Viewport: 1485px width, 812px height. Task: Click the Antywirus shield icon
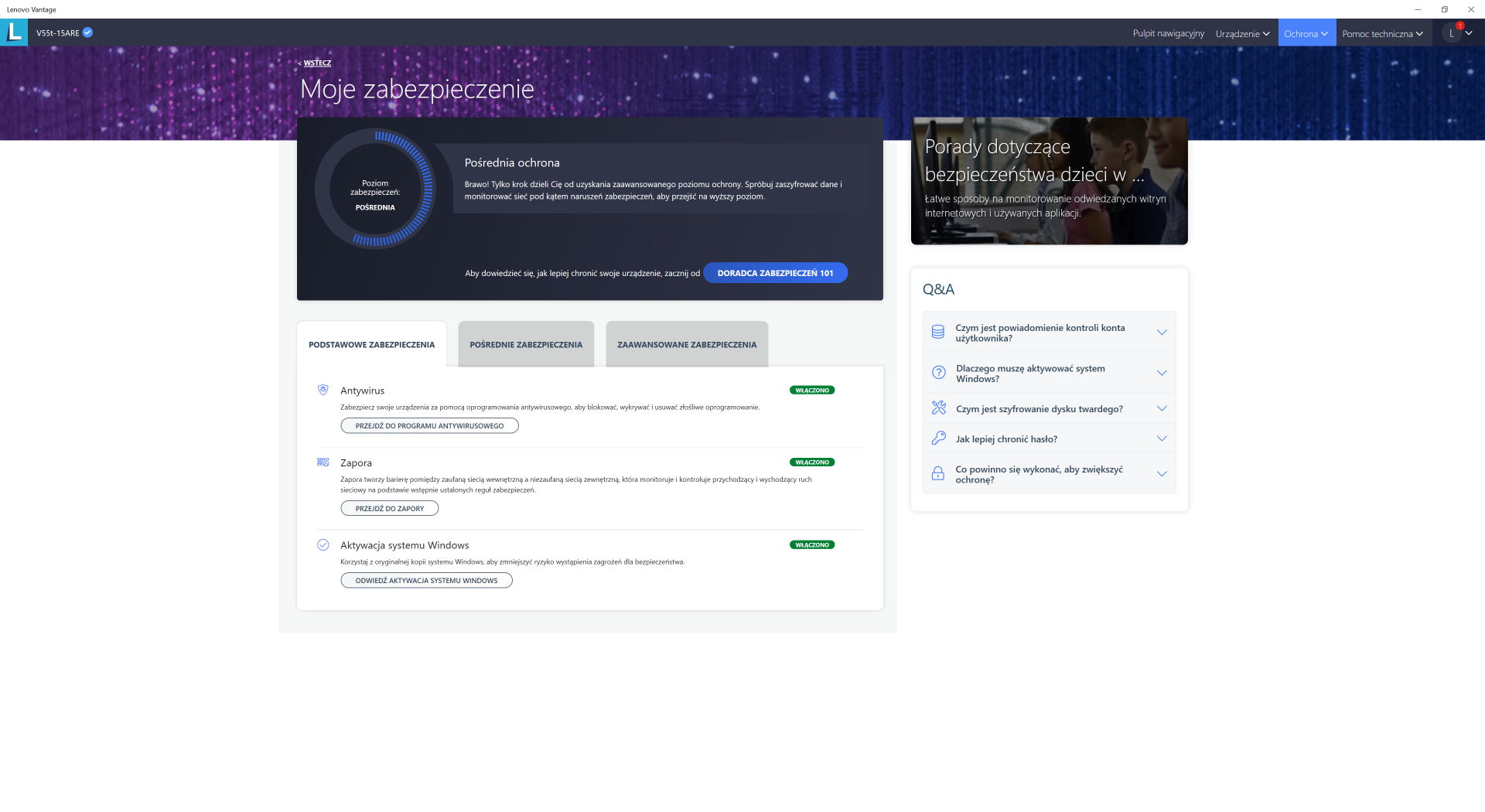point(323,390)
